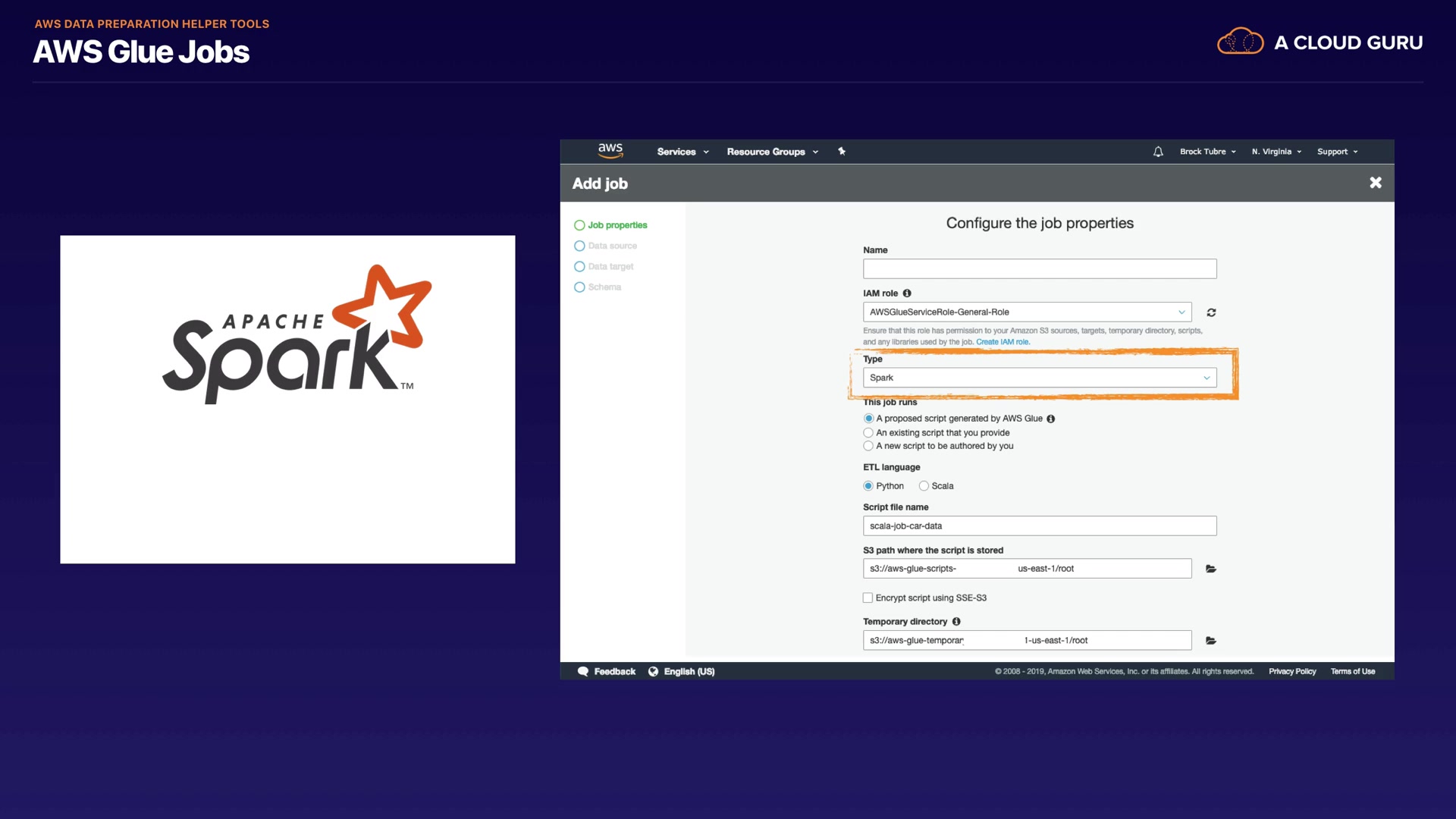Click the Create IAM role link
The width and height of the screenshot is (1456, 819).
(1003, 342)
